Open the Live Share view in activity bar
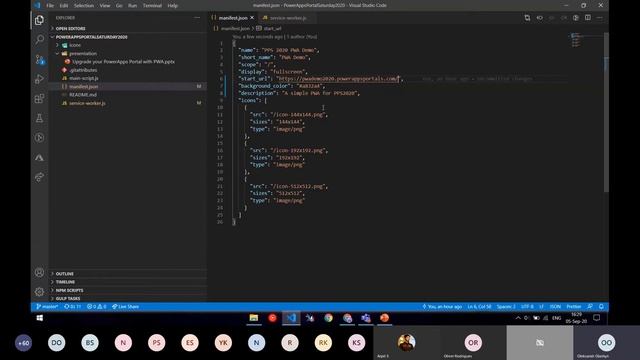 point(39,177)
